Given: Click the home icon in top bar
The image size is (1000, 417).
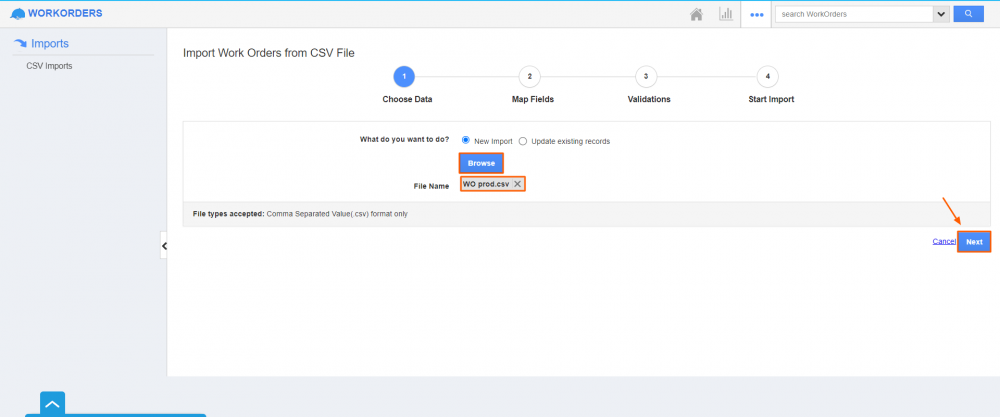Looking at the screenshot, I should click(696, 14).
